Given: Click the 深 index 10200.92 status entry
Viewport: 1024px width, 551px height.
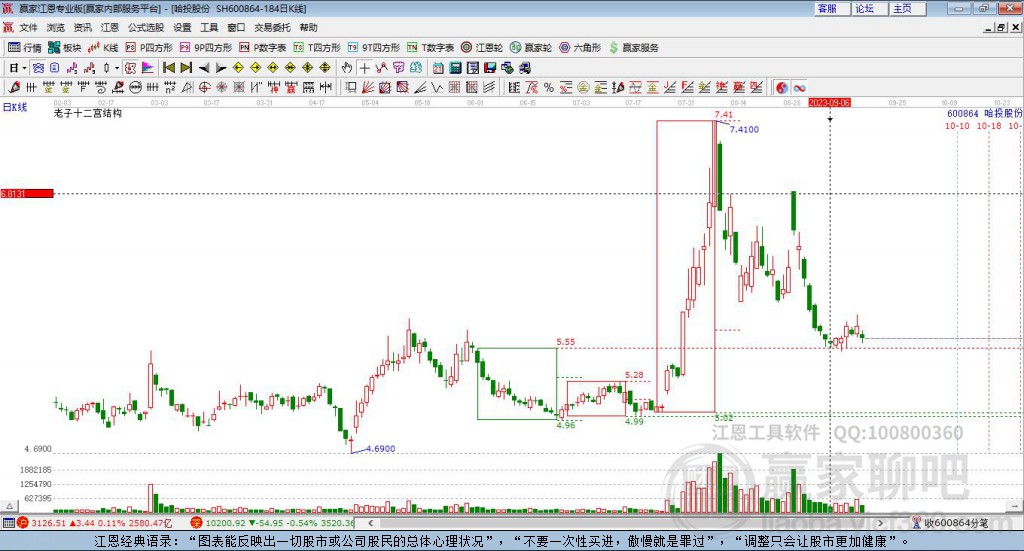Looking at the screenshot, I should pyautogui.click(x=272, y=523).
